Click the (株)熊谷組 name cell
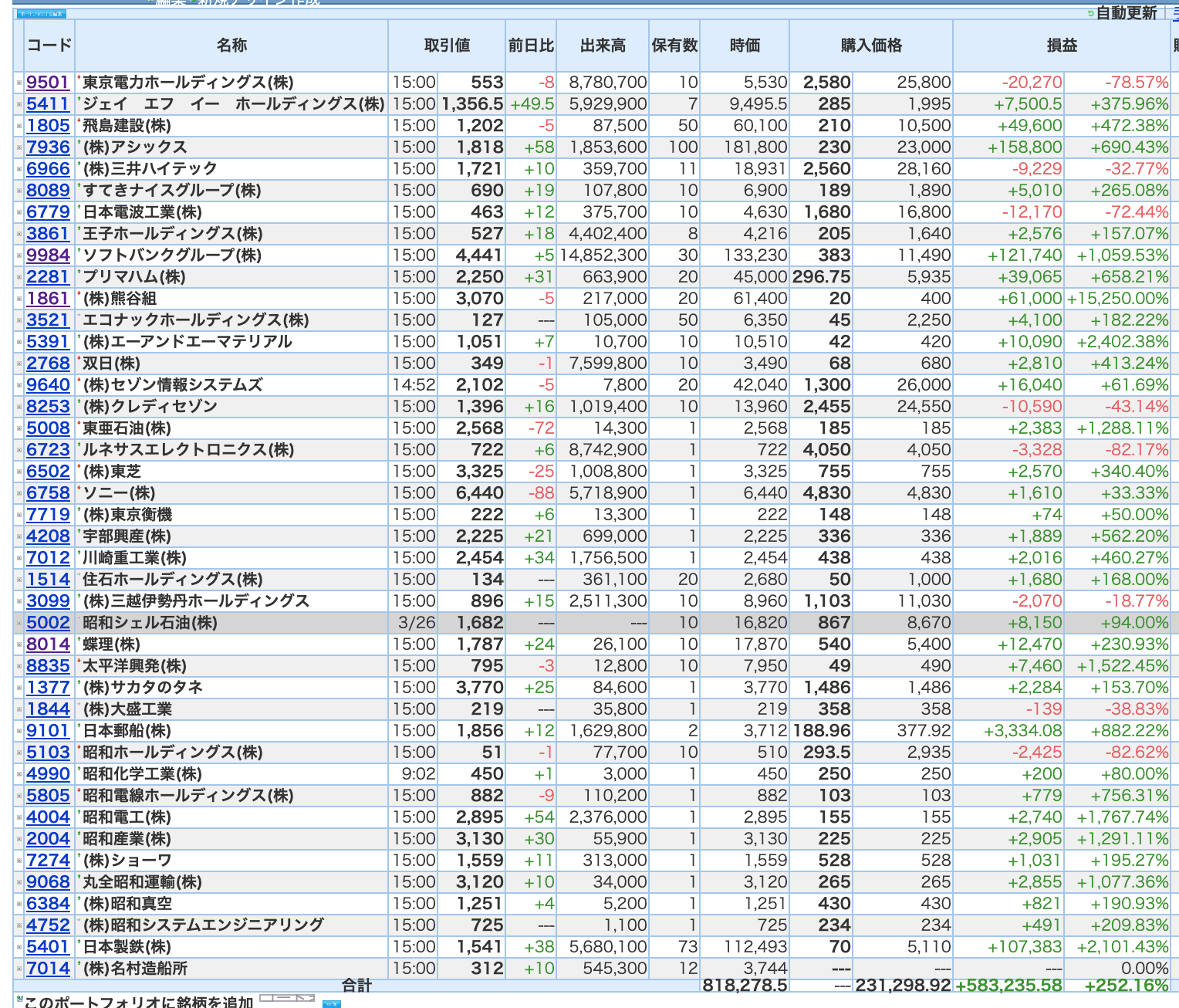 pyautogui.click(x=231, y=299)
